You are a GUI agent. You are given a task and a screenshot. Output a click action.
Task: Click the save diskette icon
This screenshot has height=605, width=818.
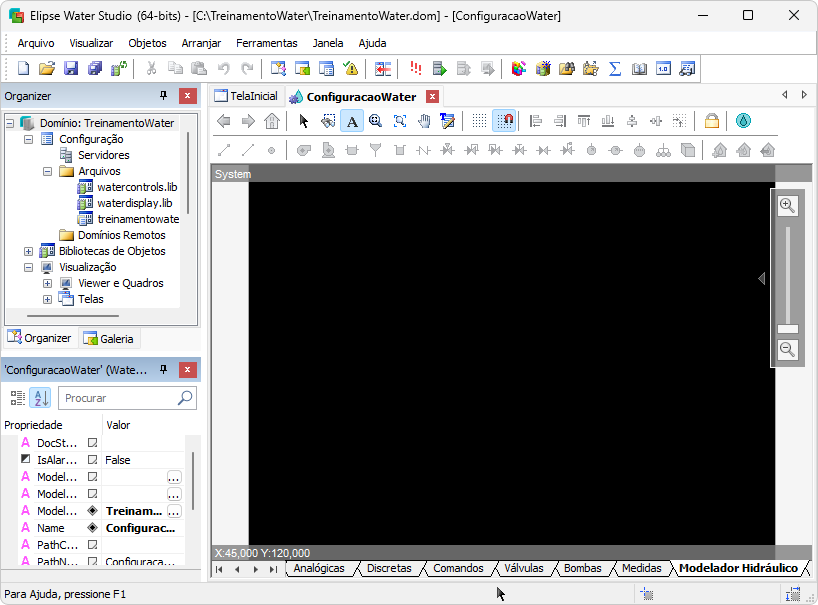71,69
